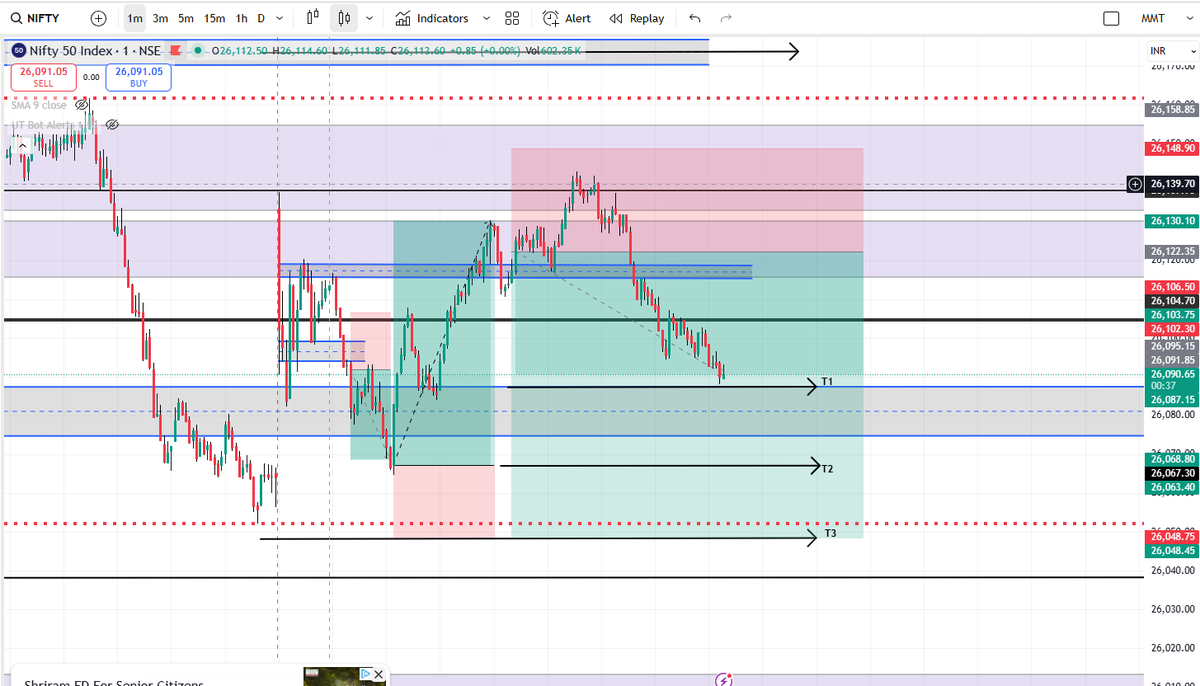
Task: Click the plus icon on the 26,139.70 price label
Action: (x=1134, y=184)
